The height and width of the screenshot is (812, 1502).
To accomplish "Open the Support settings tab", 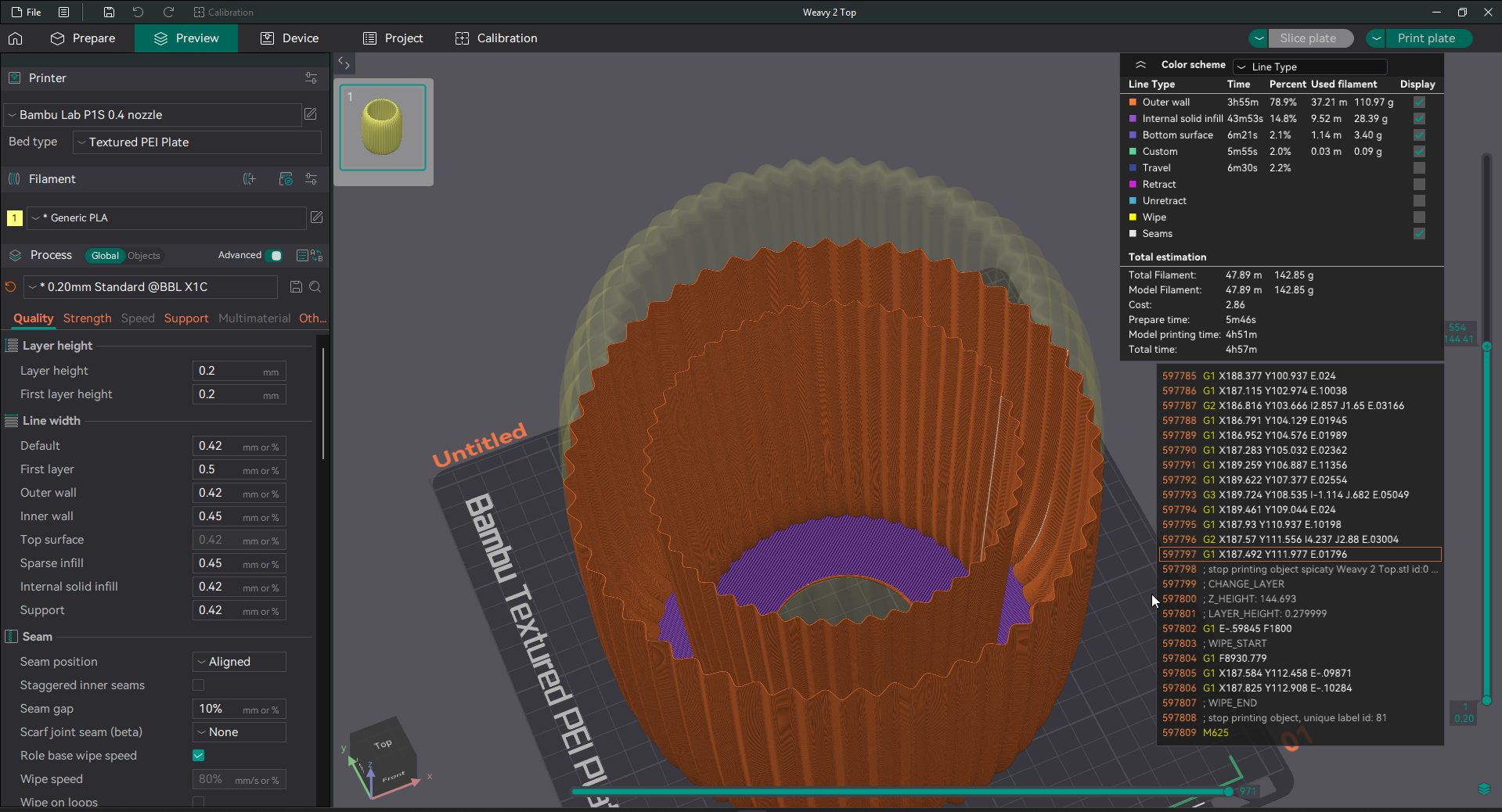I will (186, 318).
